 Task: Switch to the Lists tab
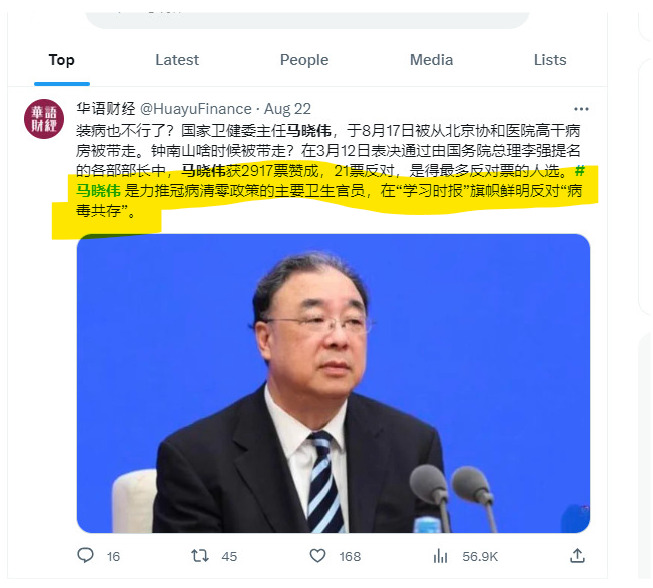(x=550, y=60)
